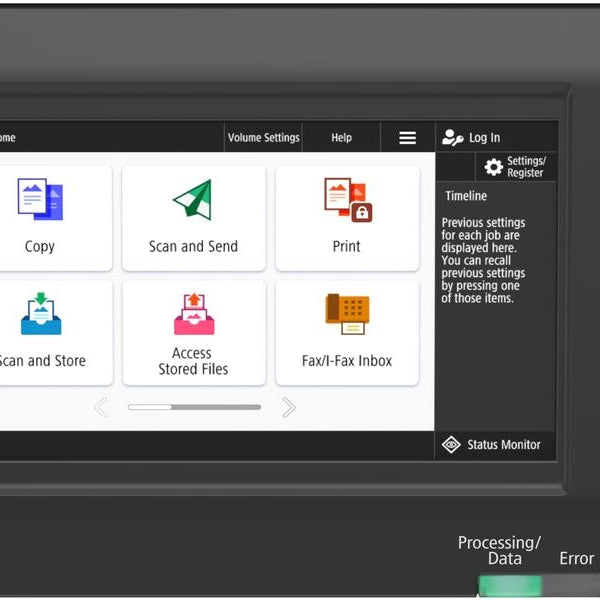Image resolution: width=600 pixels, height=600 pixels.
Task: Tap the Timeline heading
Action: coord(466,196)
